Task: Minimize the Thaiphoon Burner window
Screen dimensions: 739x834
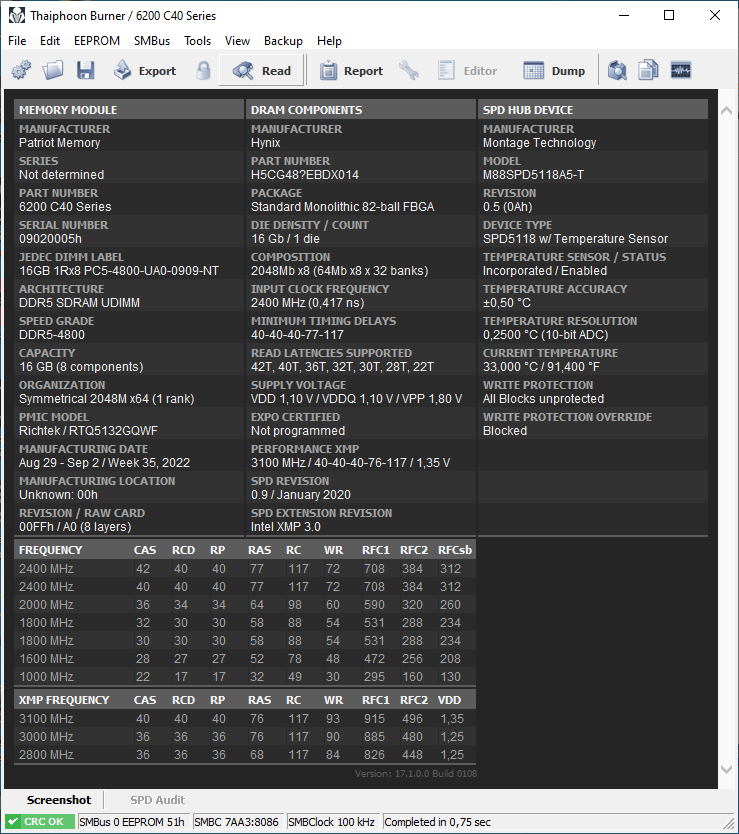Action: [624, 15]
